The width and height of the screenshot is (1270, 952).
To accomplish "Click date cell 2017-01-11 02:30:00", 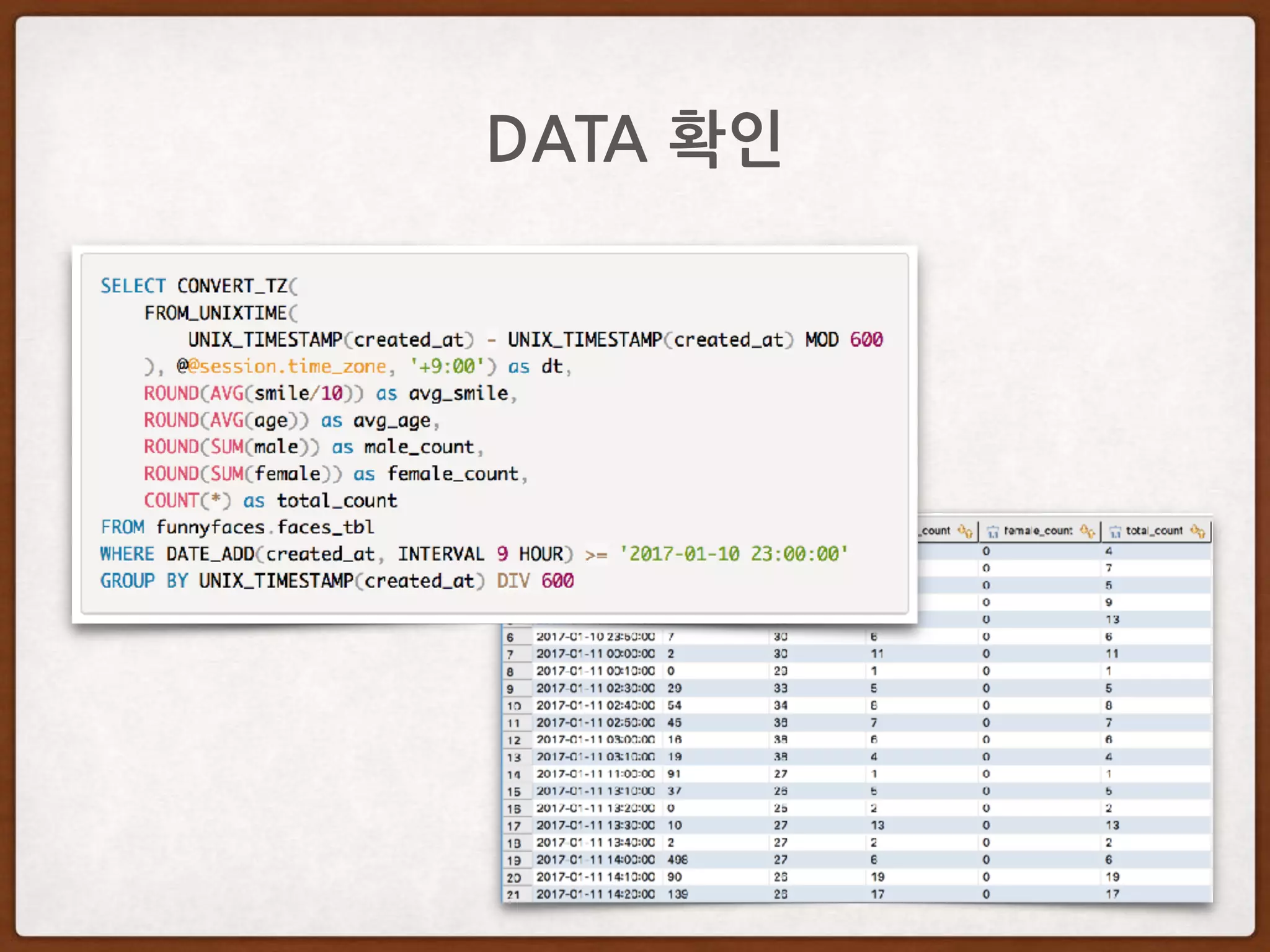I will [x=595, y=688].
